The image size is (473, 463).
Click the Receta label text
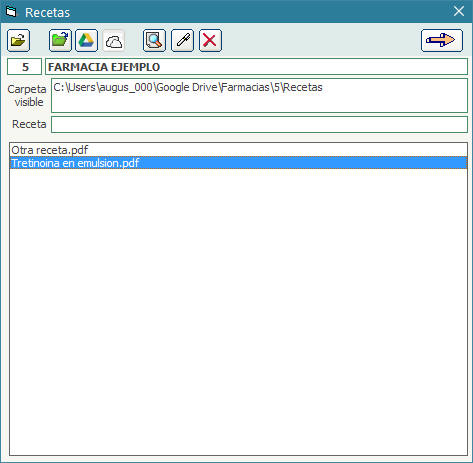[29, 124]
